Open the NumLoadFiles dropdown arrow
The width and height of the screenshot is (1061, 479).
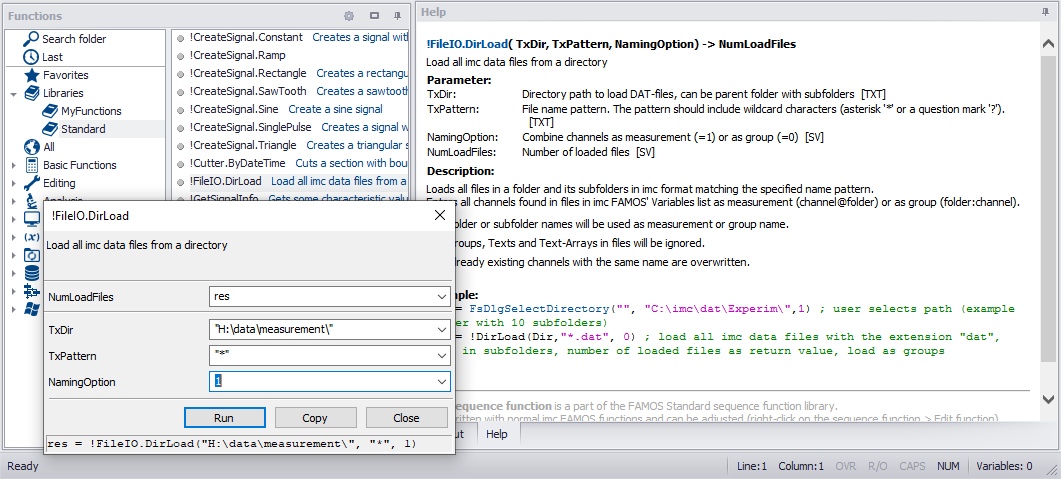pos(442,297)
